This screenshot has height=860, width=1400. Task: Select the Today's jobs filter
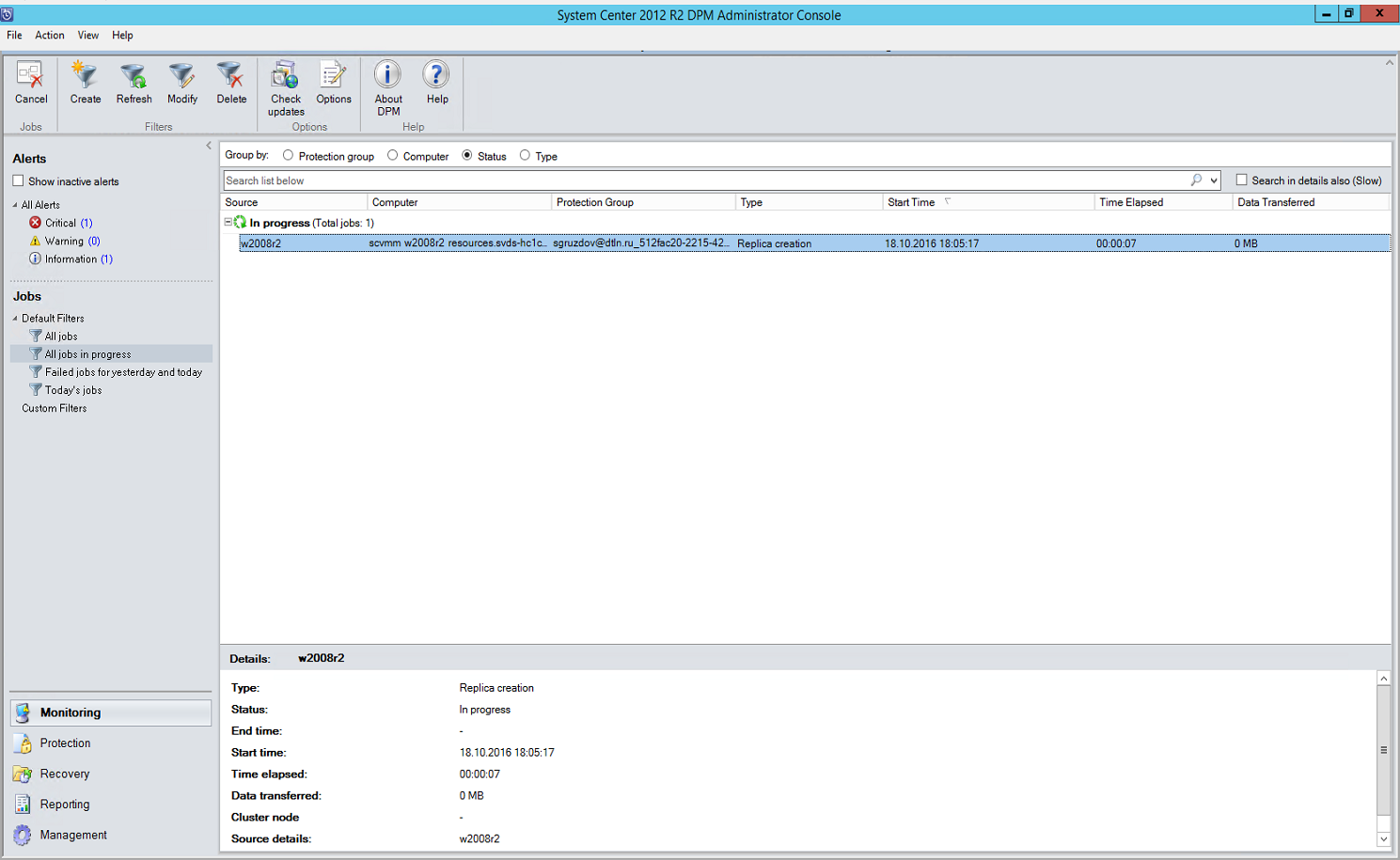(x=73, y=390)
